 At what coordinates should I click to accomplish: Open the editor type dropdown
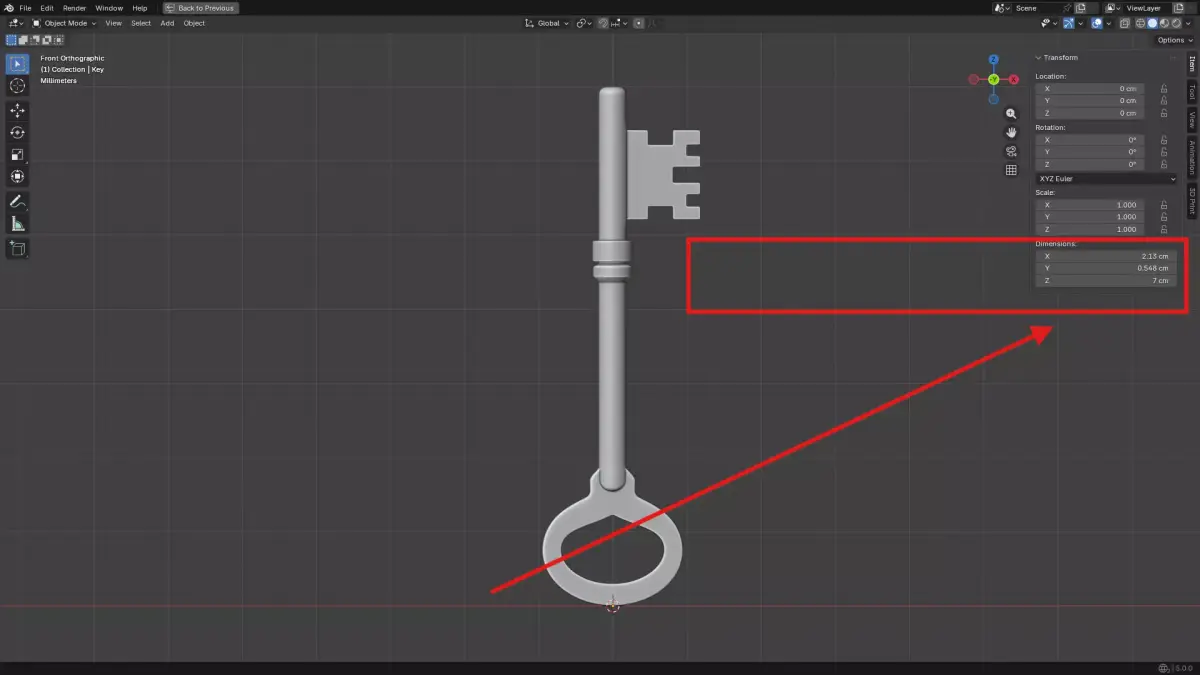click(x=15, y=23)
